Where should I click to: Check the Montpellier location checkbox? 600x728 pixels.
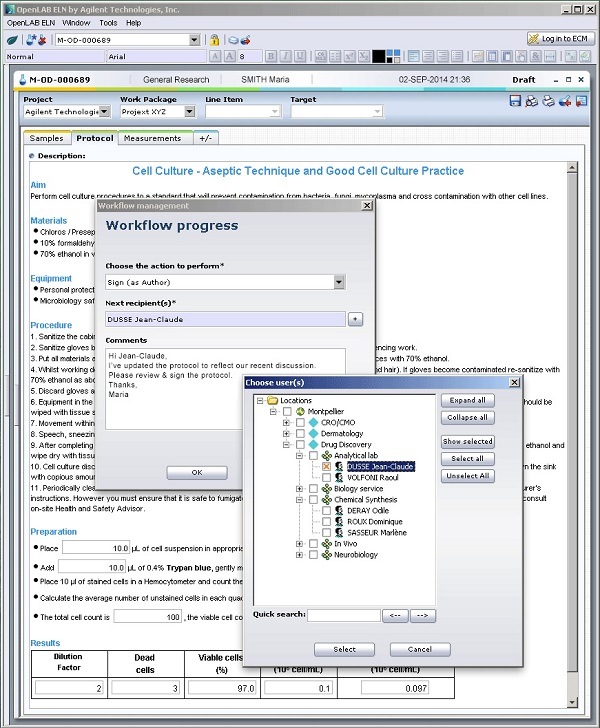point(287,411)
